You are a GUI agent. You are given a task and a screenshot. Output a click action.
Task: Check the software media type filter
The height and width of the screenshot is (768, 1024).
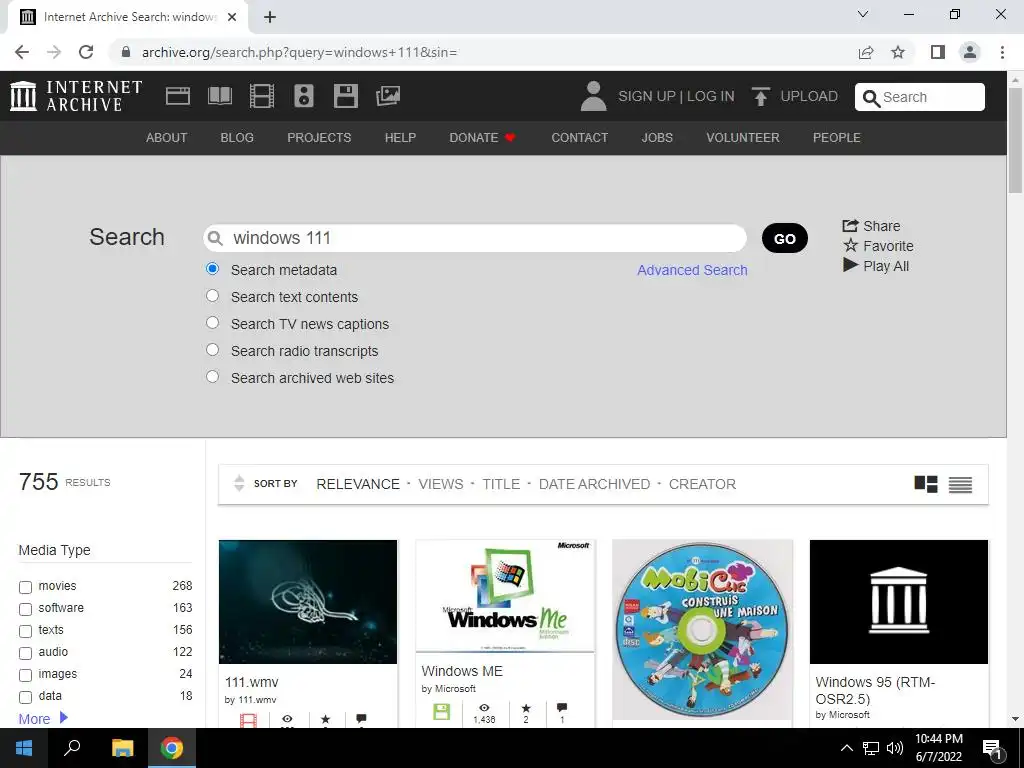pyautogui.click(x=25, y=609)
